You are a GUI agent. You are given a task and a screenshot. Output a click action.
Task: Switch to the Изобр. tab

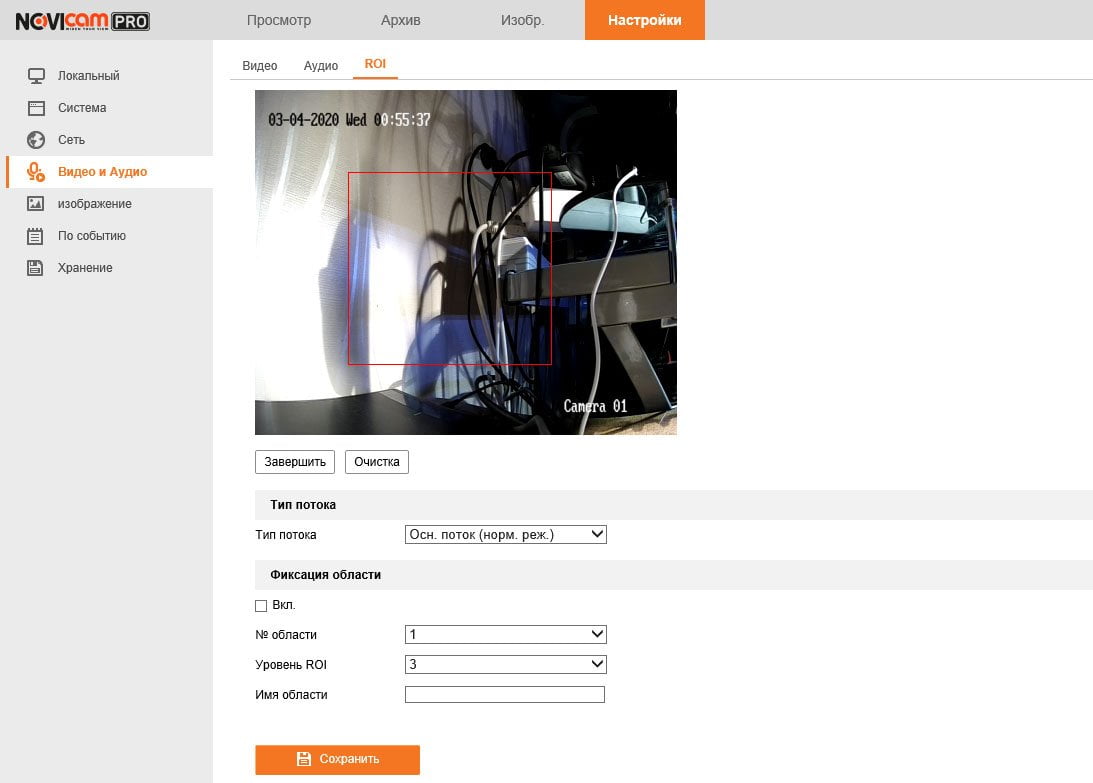522,20
